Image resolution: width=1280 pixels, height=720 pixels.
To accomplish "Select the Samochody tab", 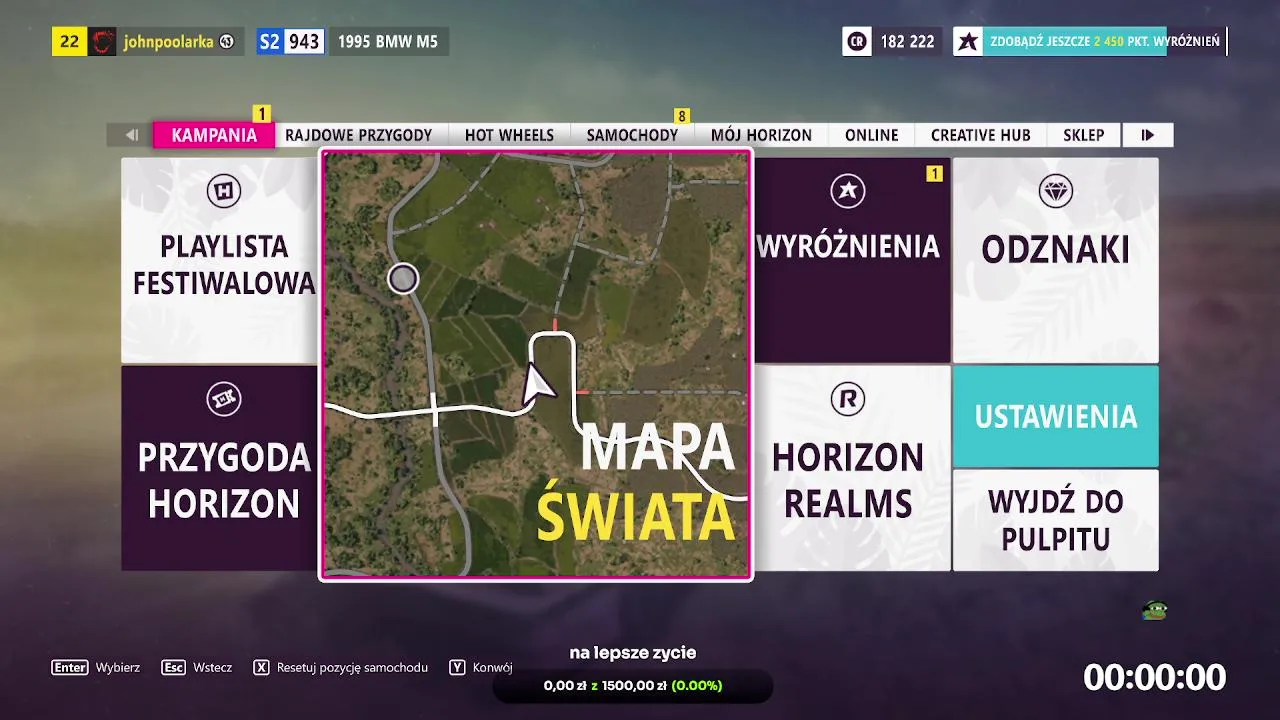I will [632, 135].
